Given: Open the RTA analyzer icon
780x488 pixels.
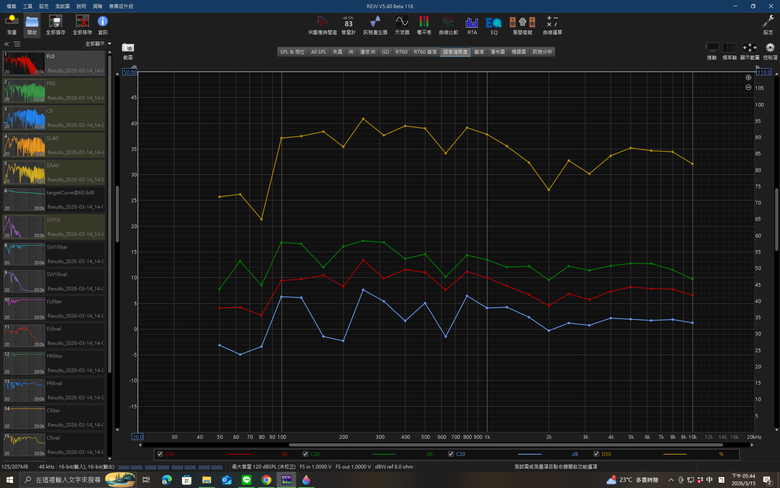Looking at the screenshot, I should pos(472,25).
